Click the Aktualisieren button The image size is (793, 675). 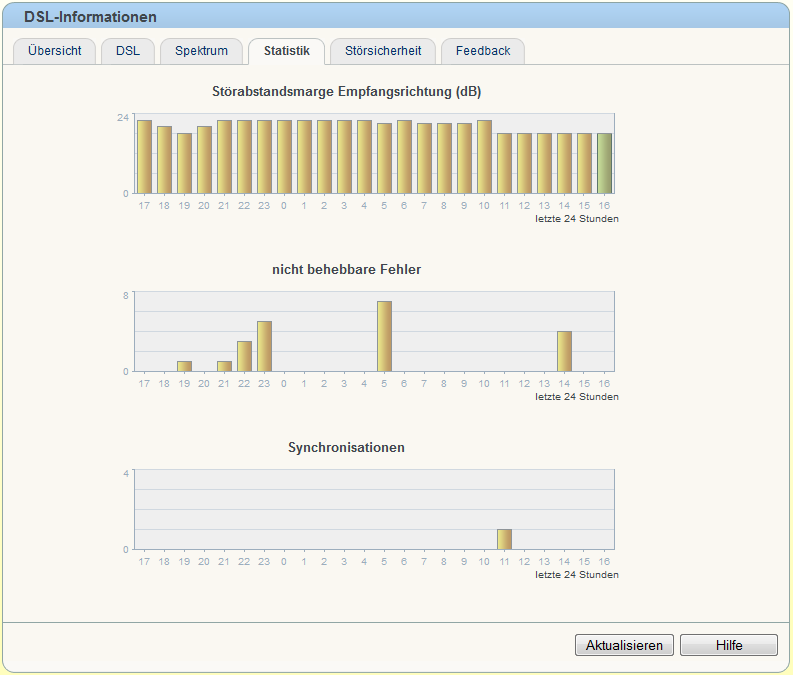624,645
